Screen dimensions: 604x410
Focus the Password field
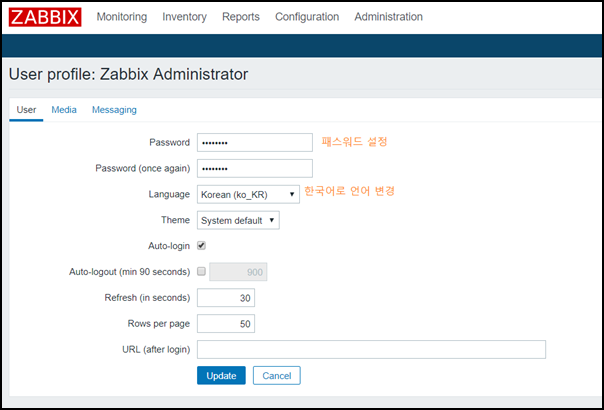[255, 143]
